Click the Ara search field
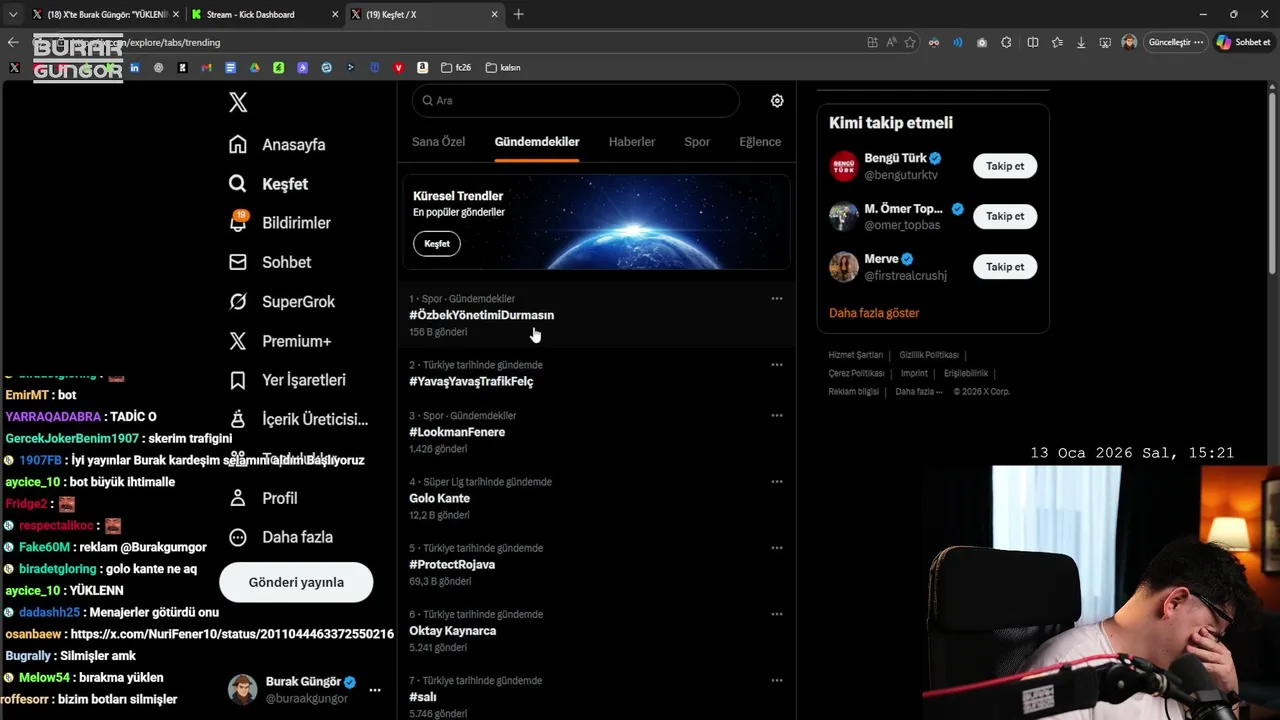The image size is (1280, 720). point(575,101)
